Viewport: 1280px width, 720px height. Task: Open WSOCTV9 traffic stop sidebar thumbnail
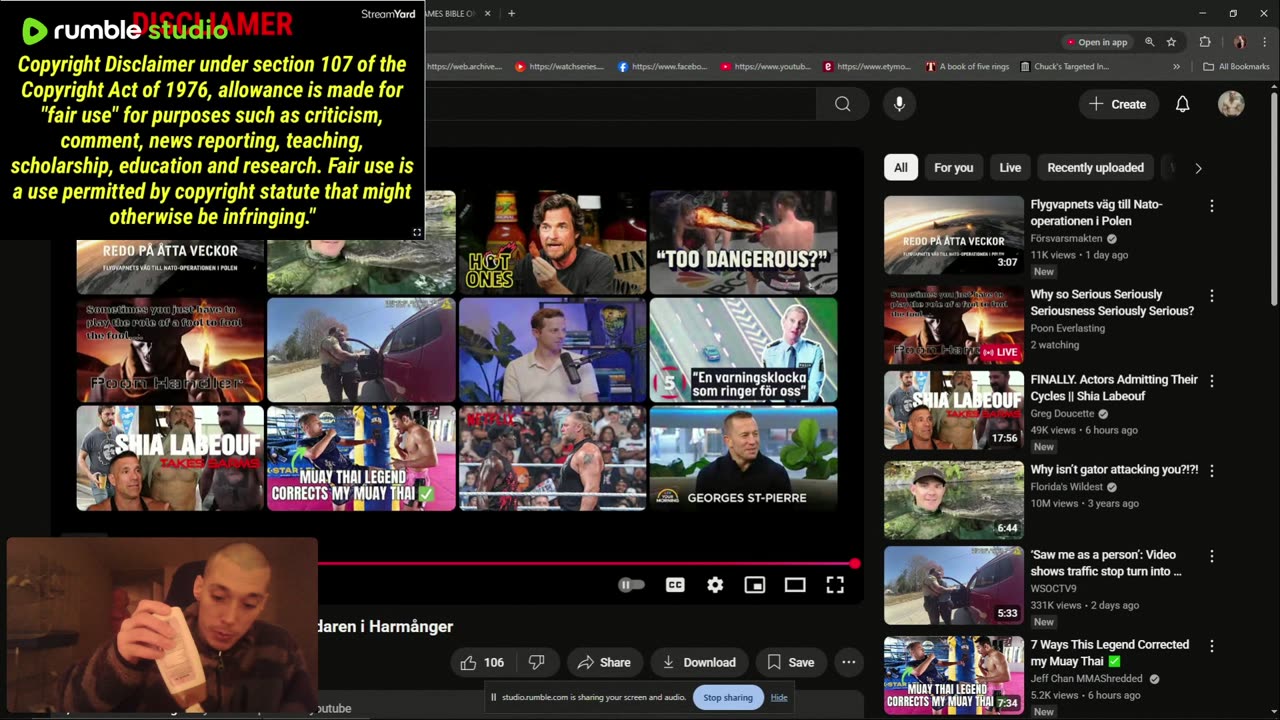954,585
